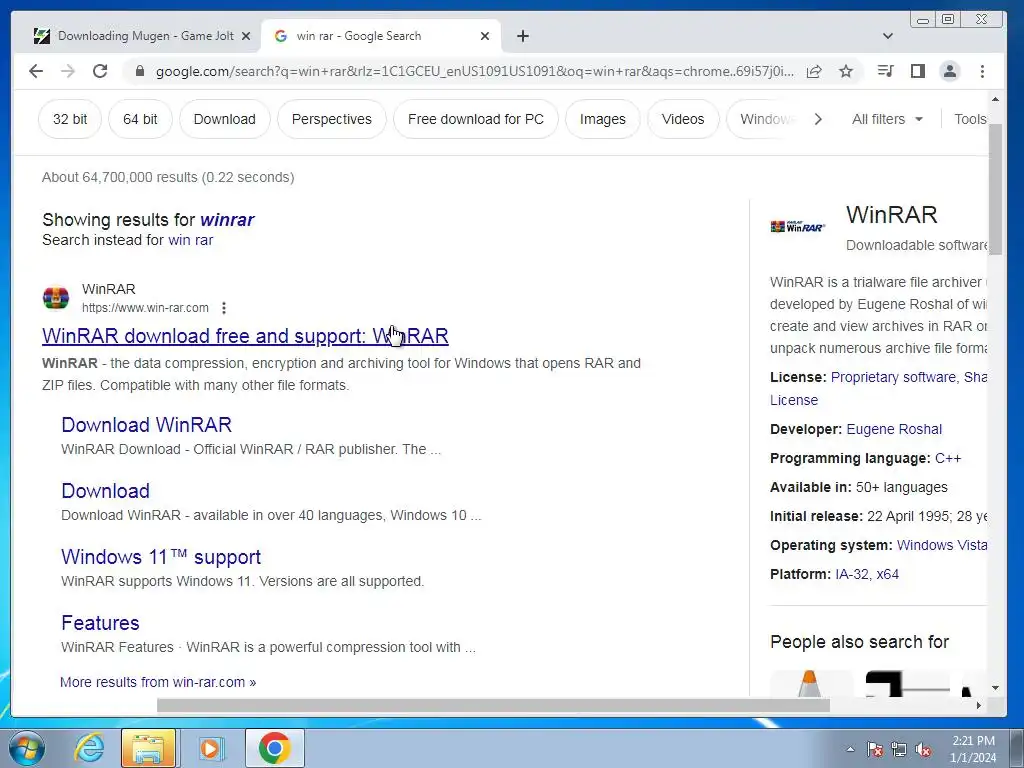The width and height of the screenshot is (1024, 768).
Task: Close the win rar - Google Search tab
Action: (485, 37)
